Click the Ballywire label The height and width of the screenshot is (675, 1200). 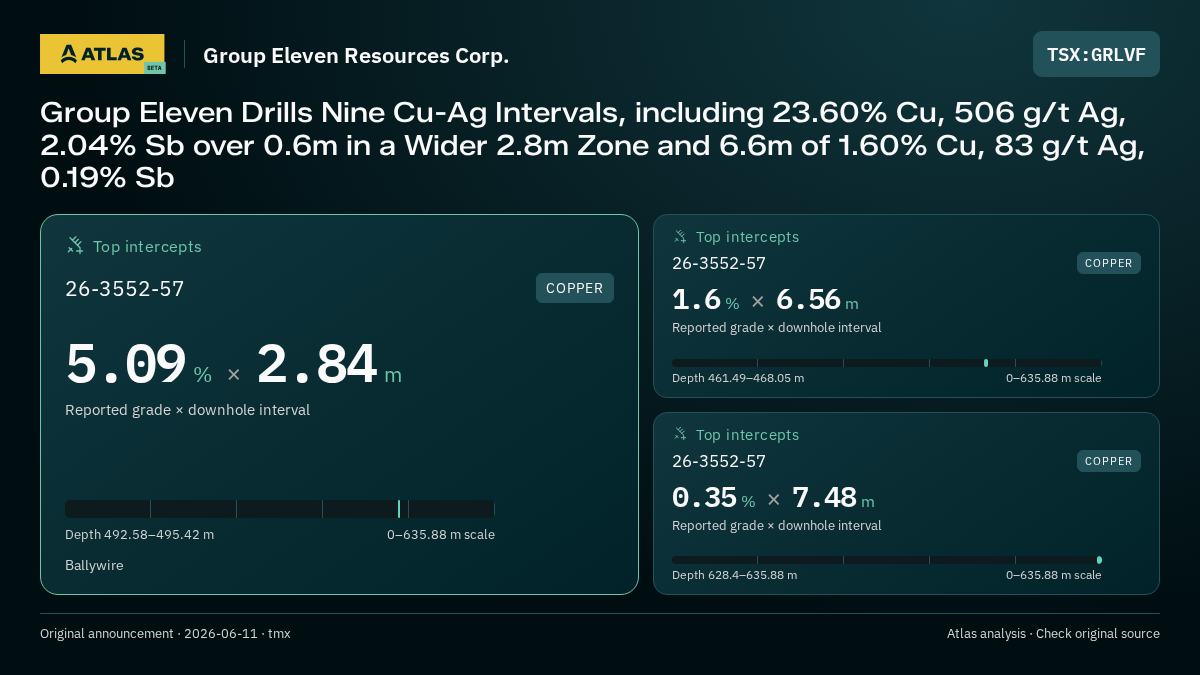94,565
